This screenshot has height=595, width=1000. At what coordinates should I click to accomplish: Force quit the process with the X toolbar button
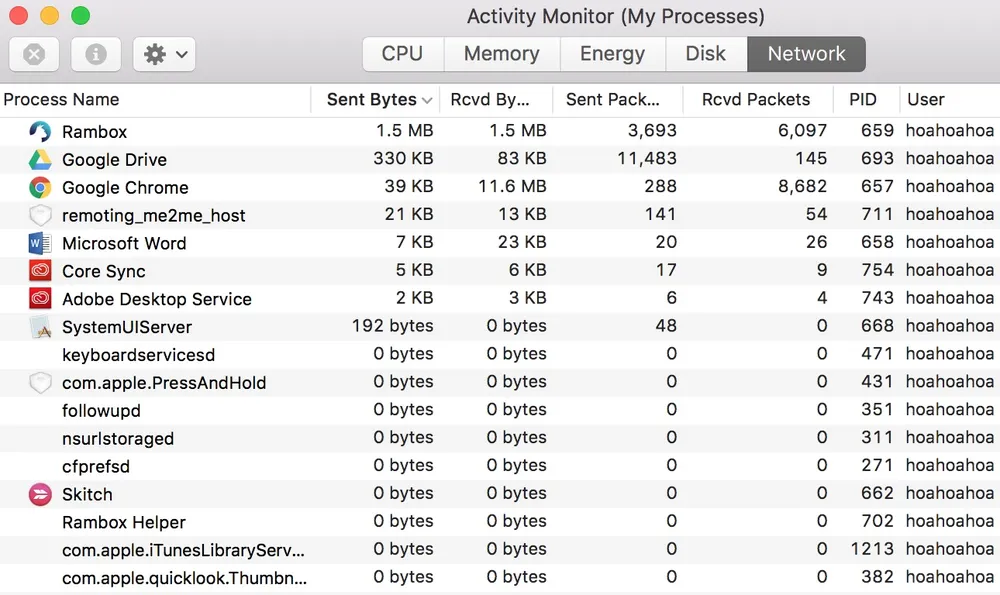pos(34,54)
